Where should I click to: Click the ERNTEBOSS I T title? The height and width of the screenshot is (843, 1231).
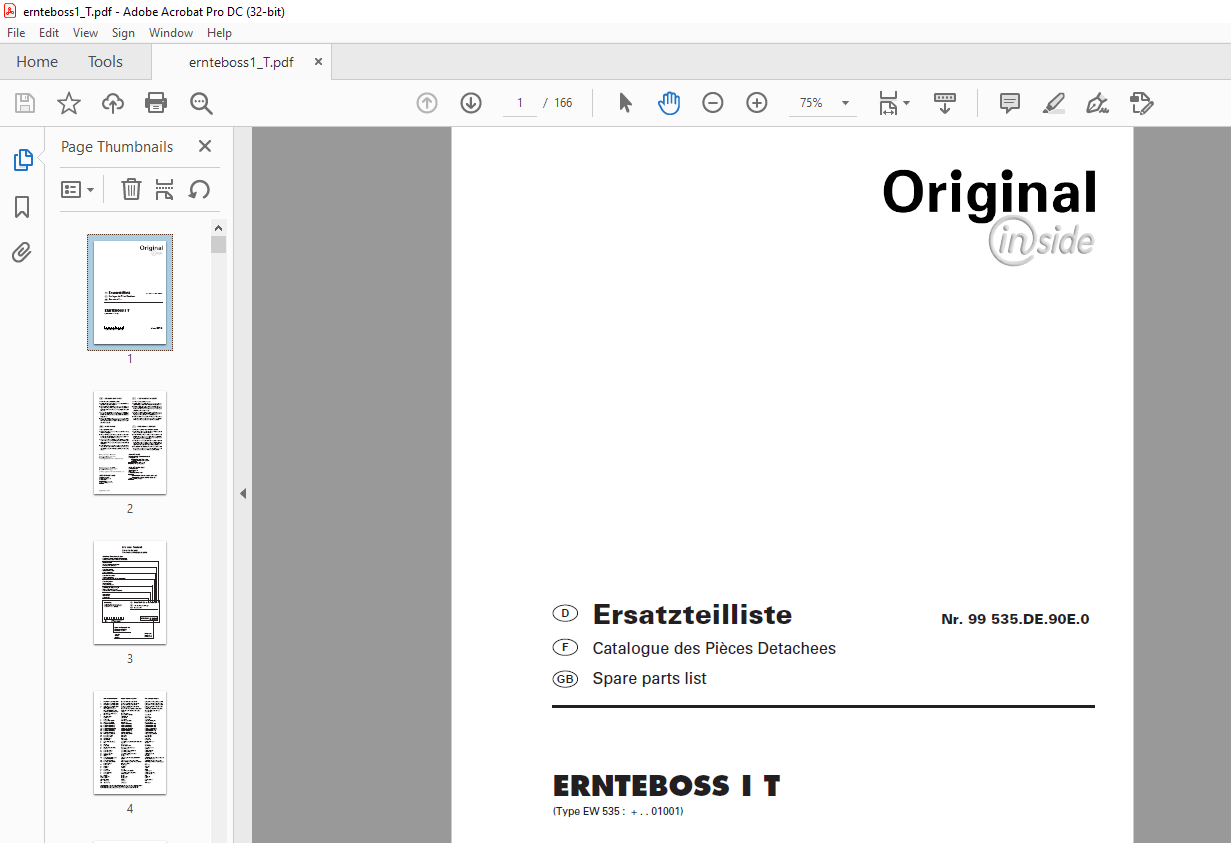(x=666, y=786)
